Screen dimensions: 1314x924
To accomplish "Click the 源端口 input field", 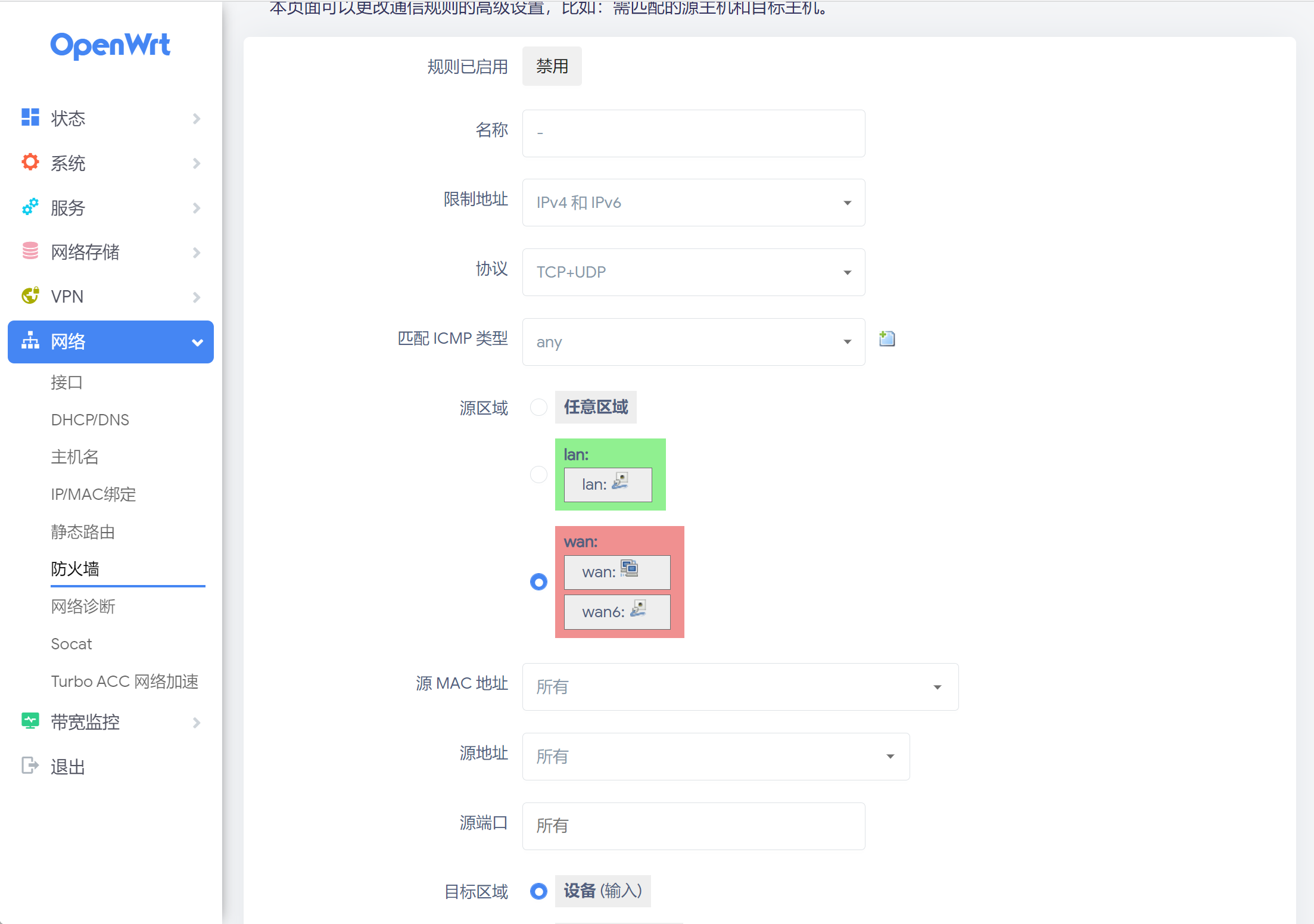I will (x=693, y=826).
